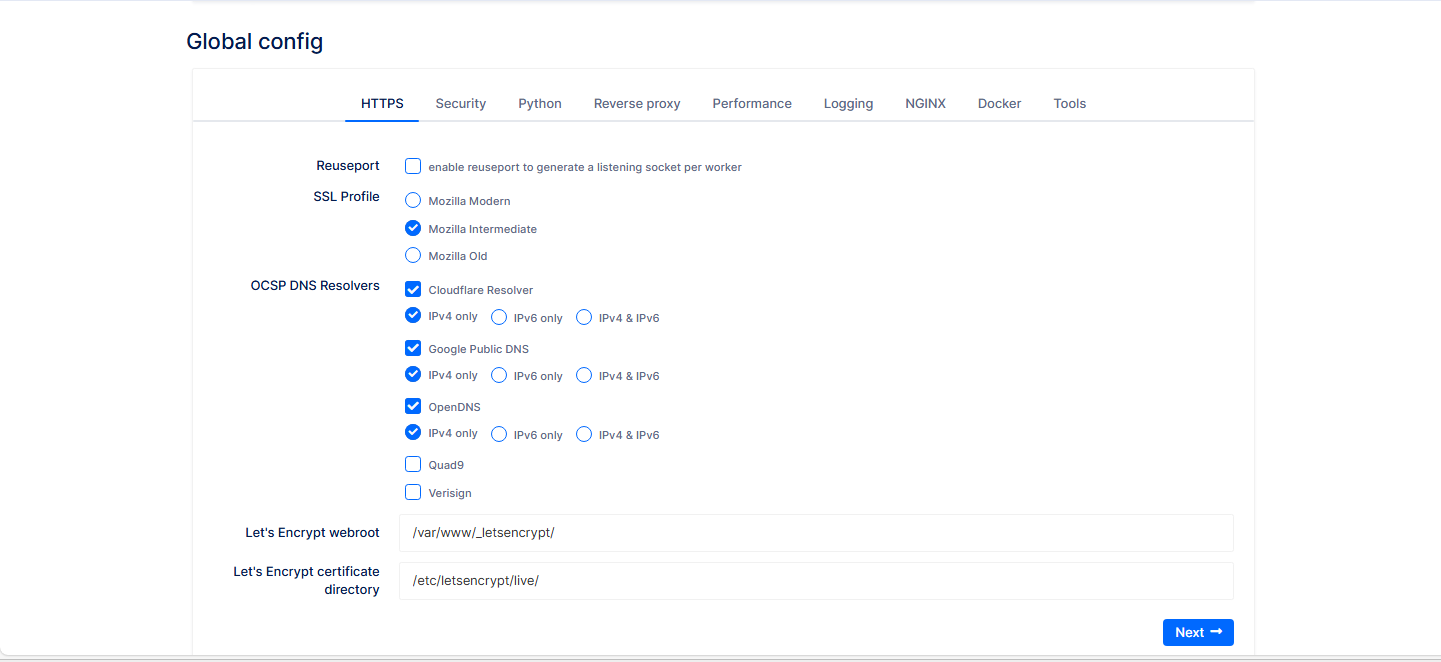Enable reuseport for listening sockets
This screenshot has height=662, width=1441.
coord(413,165)
